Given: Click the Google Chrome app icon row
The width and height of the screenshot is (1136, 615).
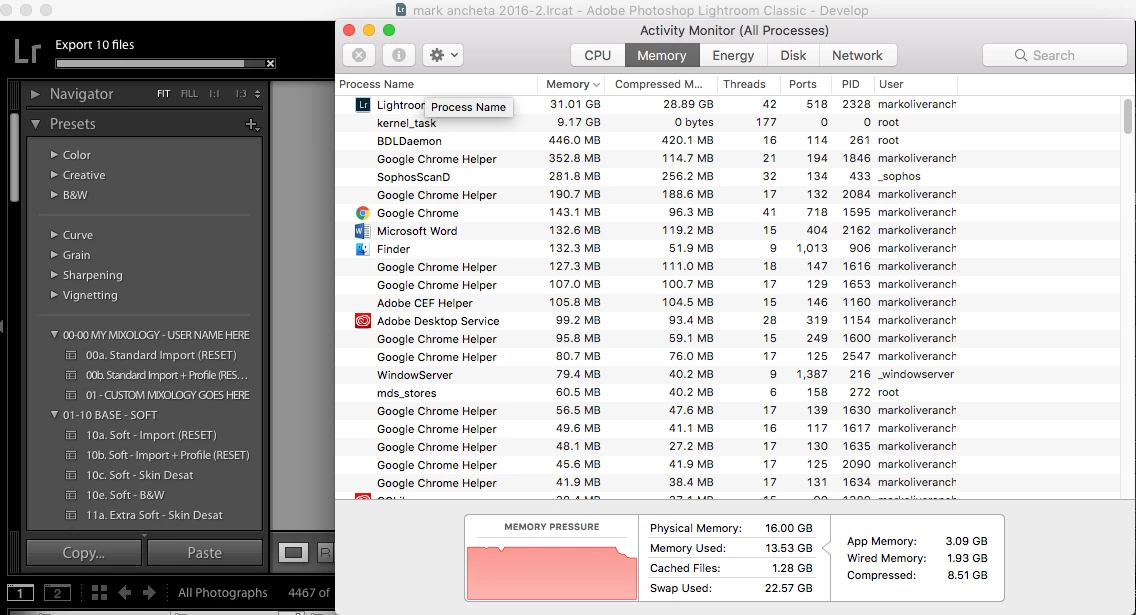Looking at the screenshot, I should point(363,213).
